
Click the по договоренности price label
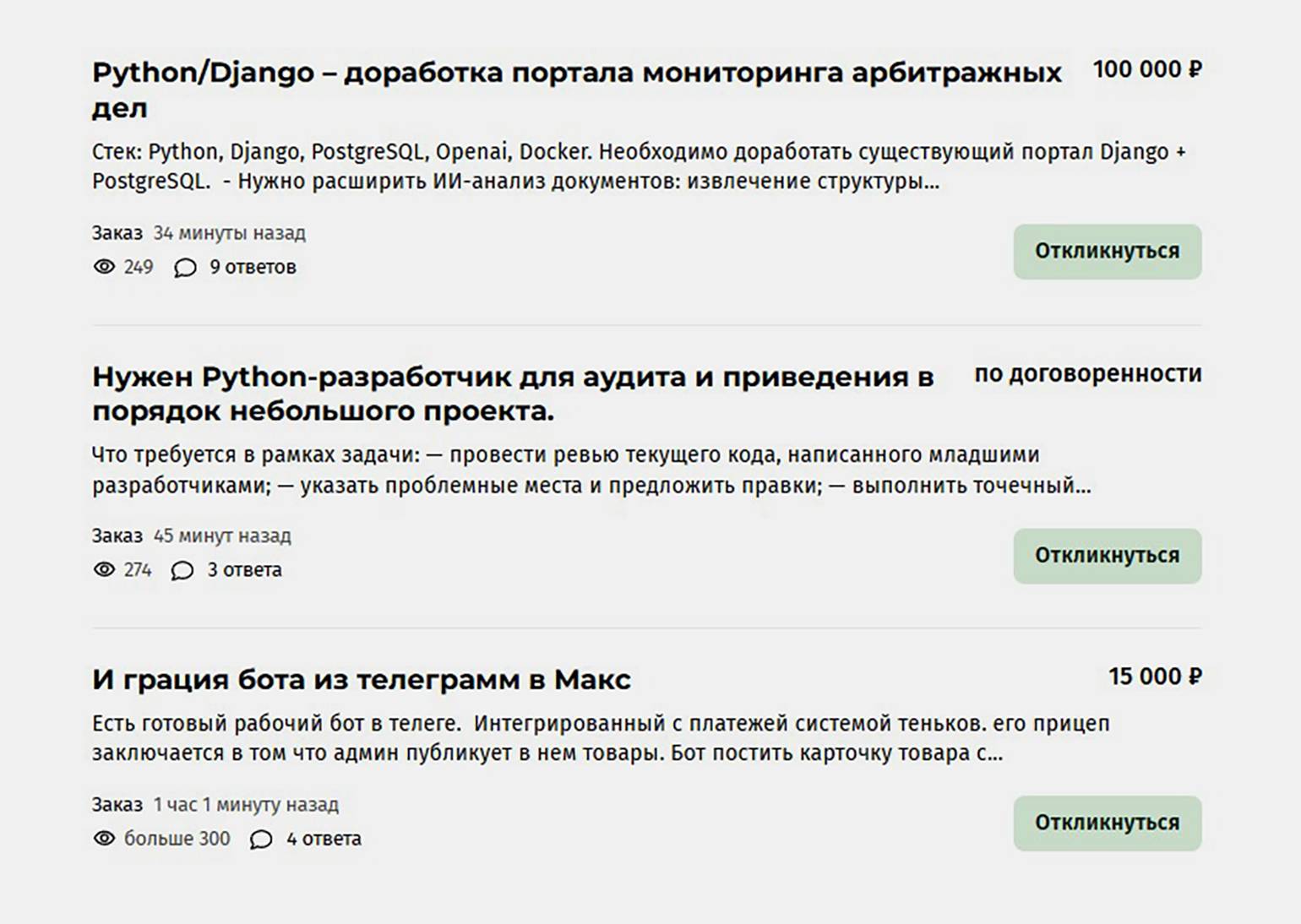point(1088,374)
